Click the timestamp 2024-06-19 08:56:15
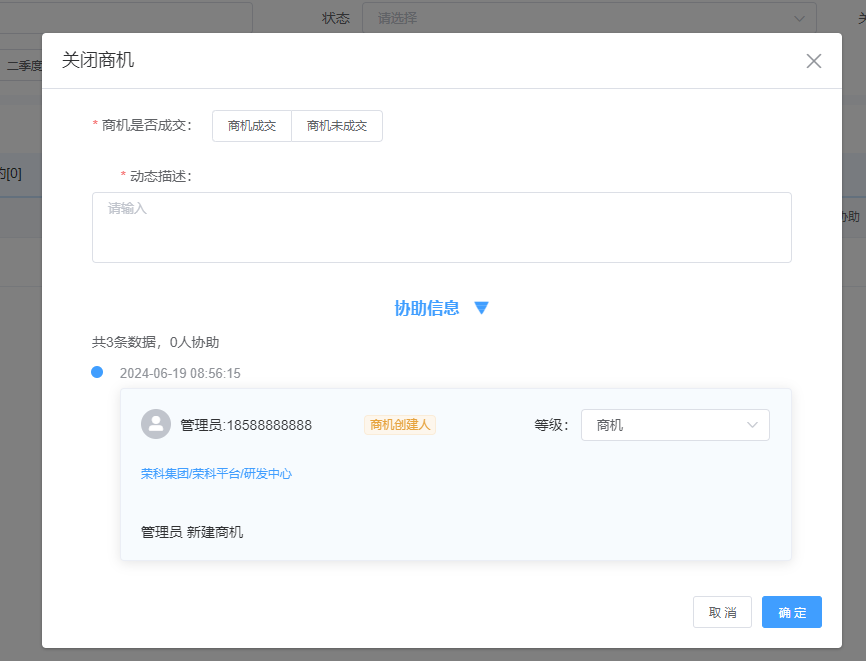This screenshot has width=866, height=661. (180, 373)
